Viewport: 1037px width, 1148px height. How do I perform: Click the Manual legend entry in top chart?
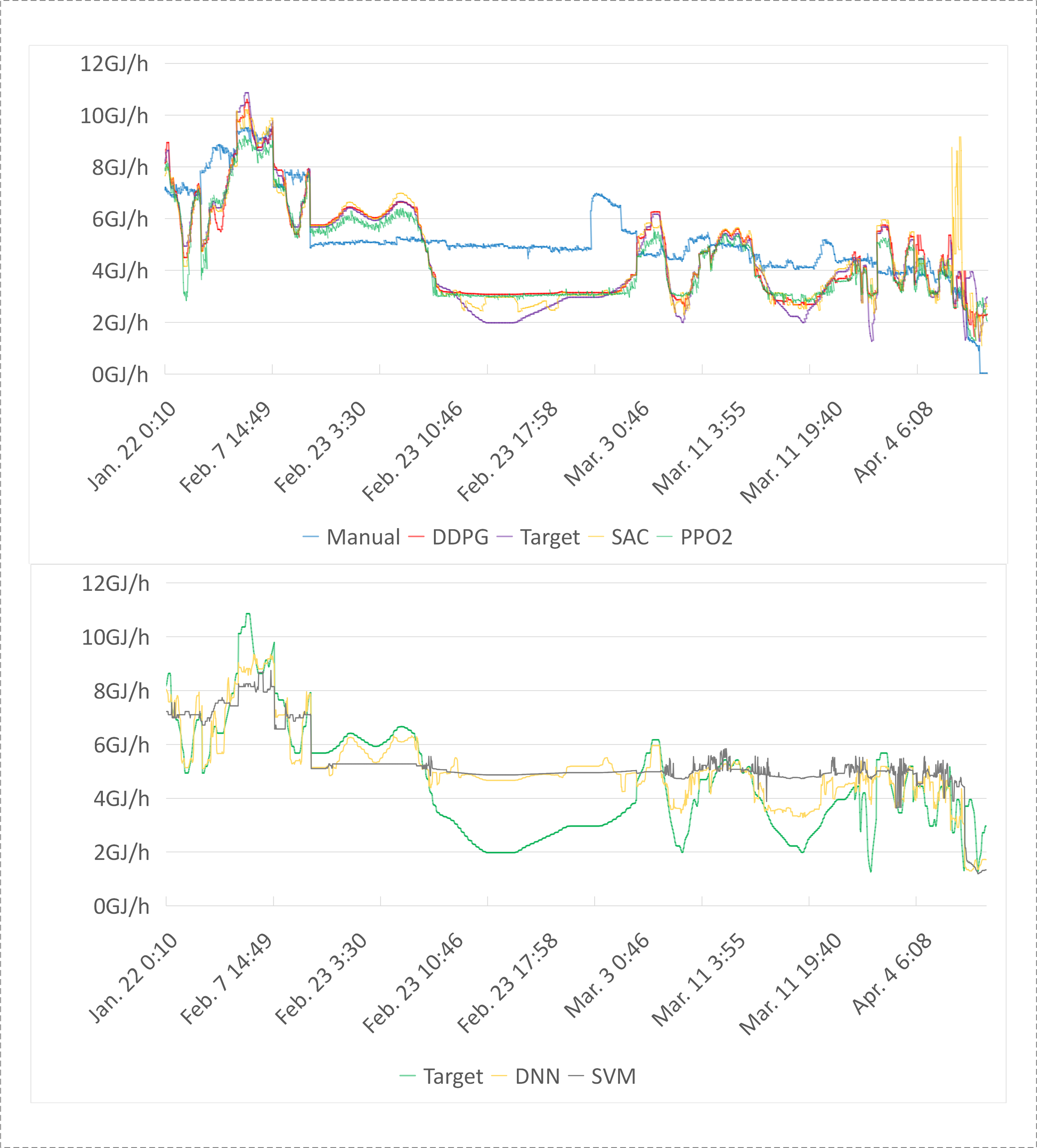click(x=351, y=537)
